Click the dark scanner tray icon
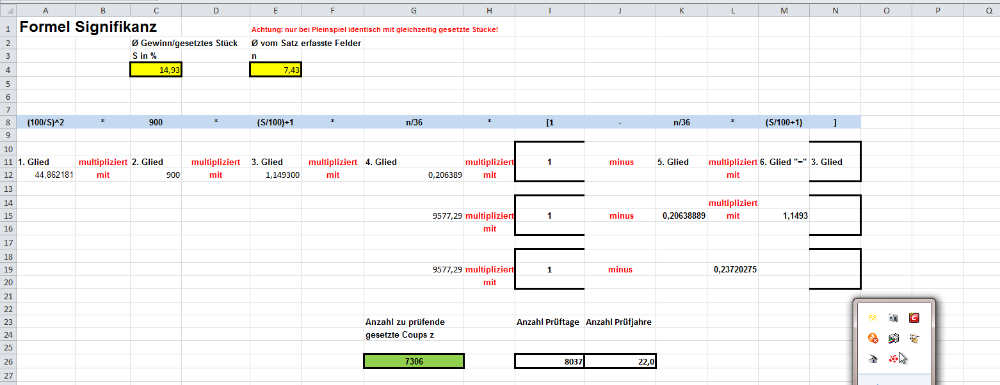The height and width of the screenshot is (385, 1000). (x=872, y=359)
